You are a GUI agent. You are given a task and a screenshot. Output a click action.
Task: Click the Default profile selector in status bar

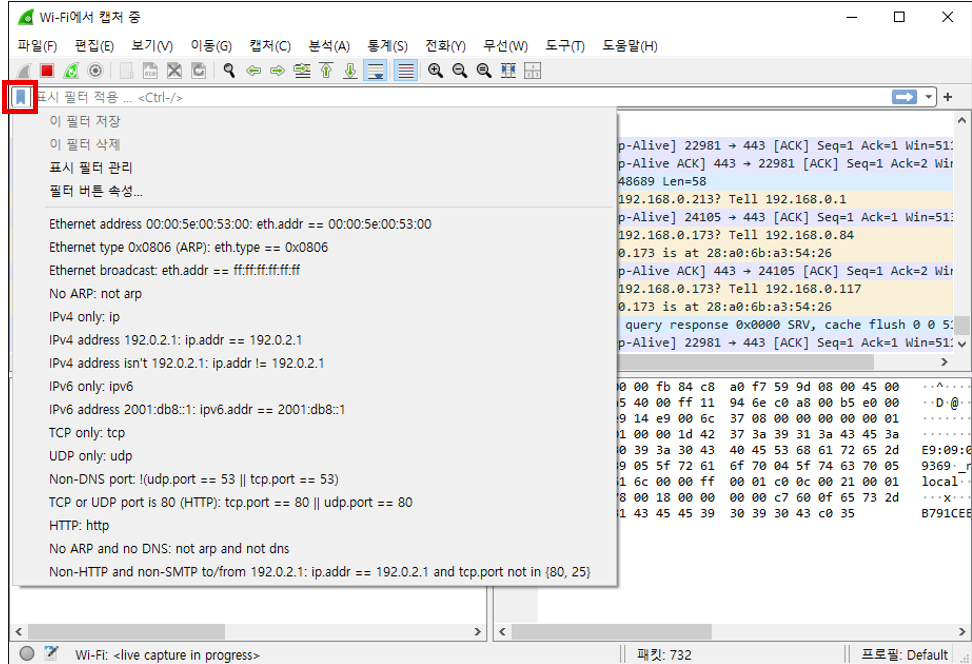click(x=905, y=654)
